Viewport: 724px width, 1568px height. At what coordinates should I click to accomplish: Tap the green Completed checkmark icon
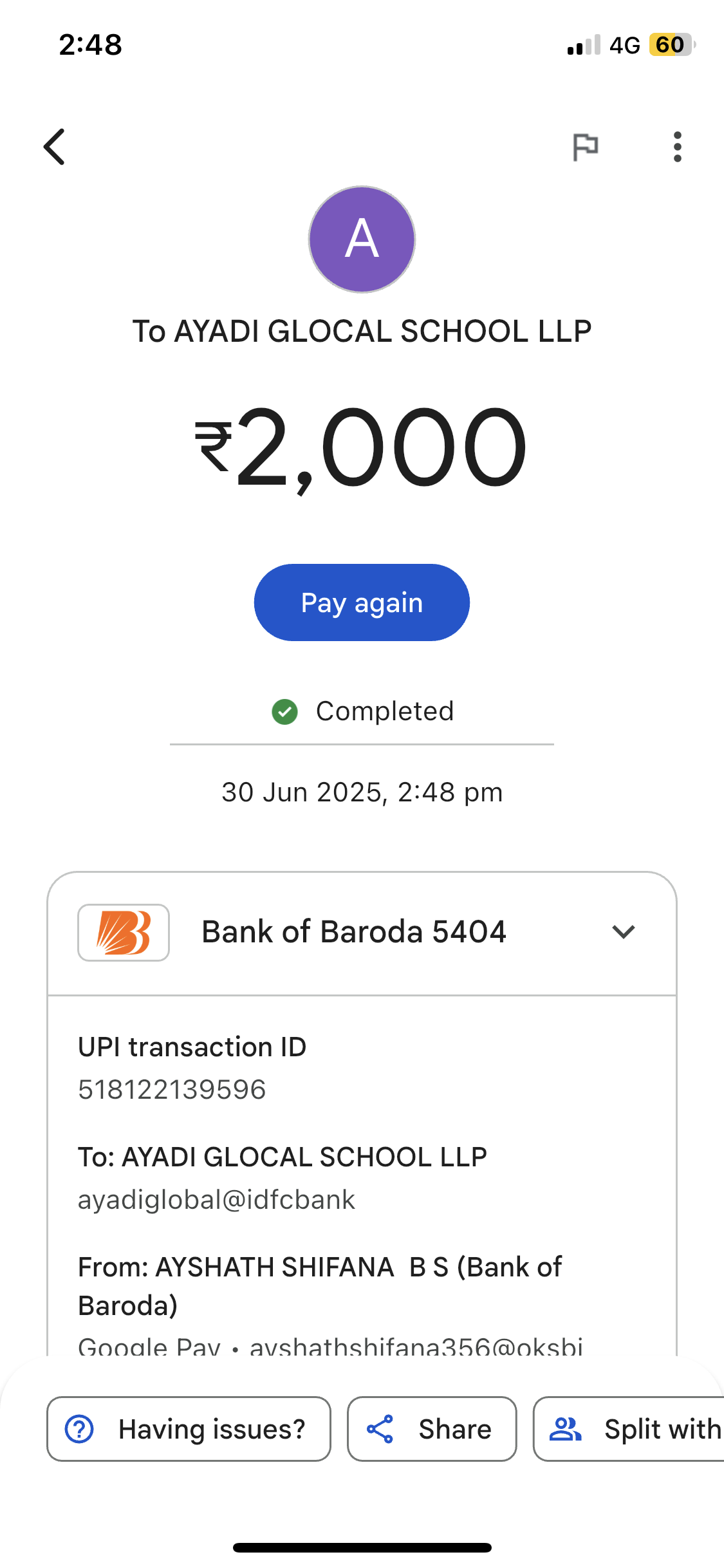click(x=284, y=712)
